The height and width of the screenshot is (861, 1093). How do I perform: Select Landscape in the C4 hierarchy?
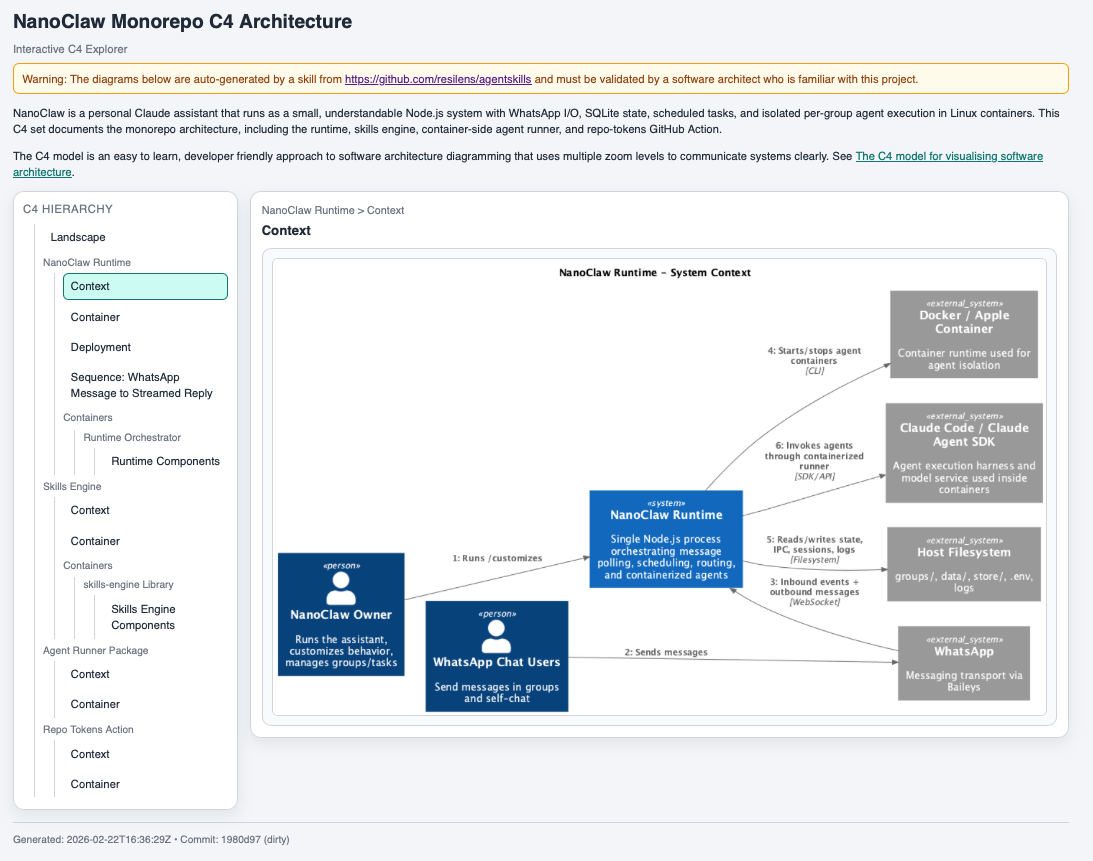pyautogui.click(x=78, y=237)
